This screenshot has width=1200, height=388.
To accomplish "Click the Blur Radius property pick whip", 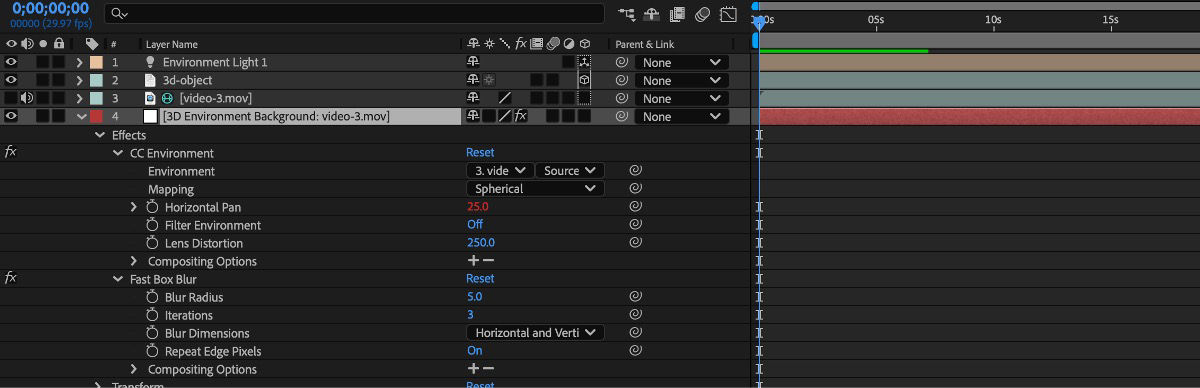I will [x=635, y=297].
